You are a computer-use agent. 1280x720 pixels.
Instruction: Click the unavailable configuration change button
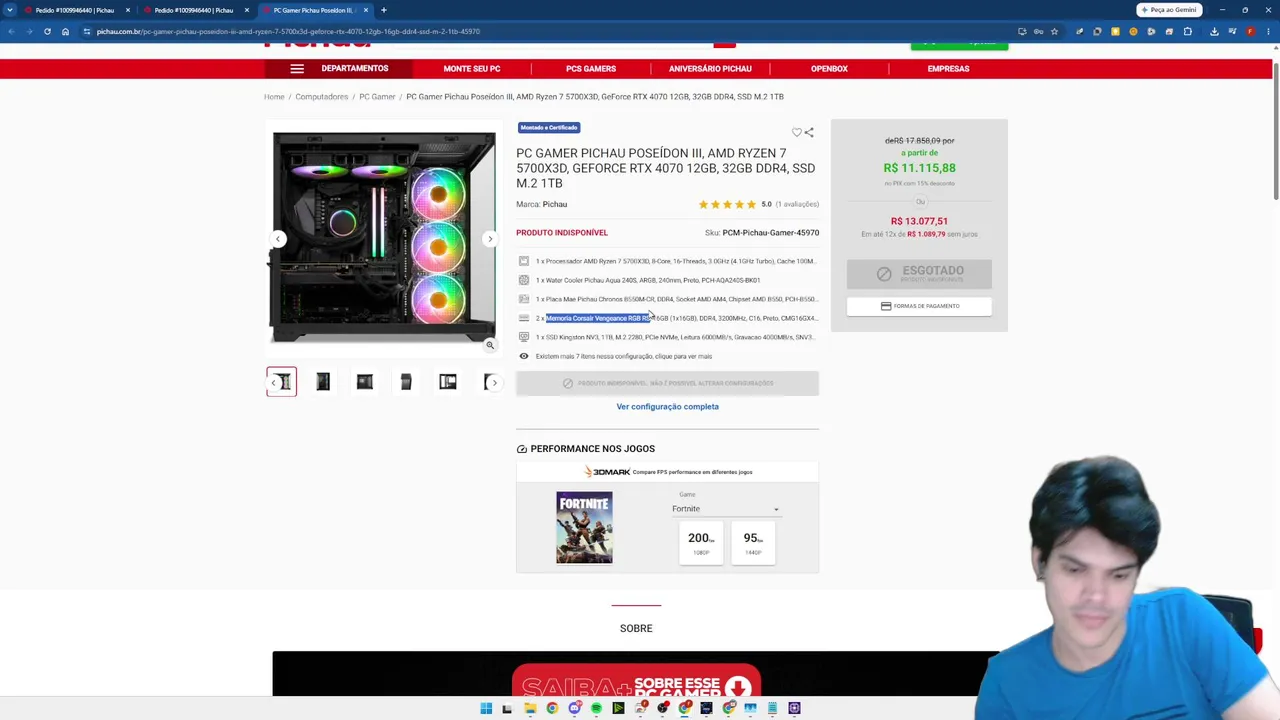(667, 383)
